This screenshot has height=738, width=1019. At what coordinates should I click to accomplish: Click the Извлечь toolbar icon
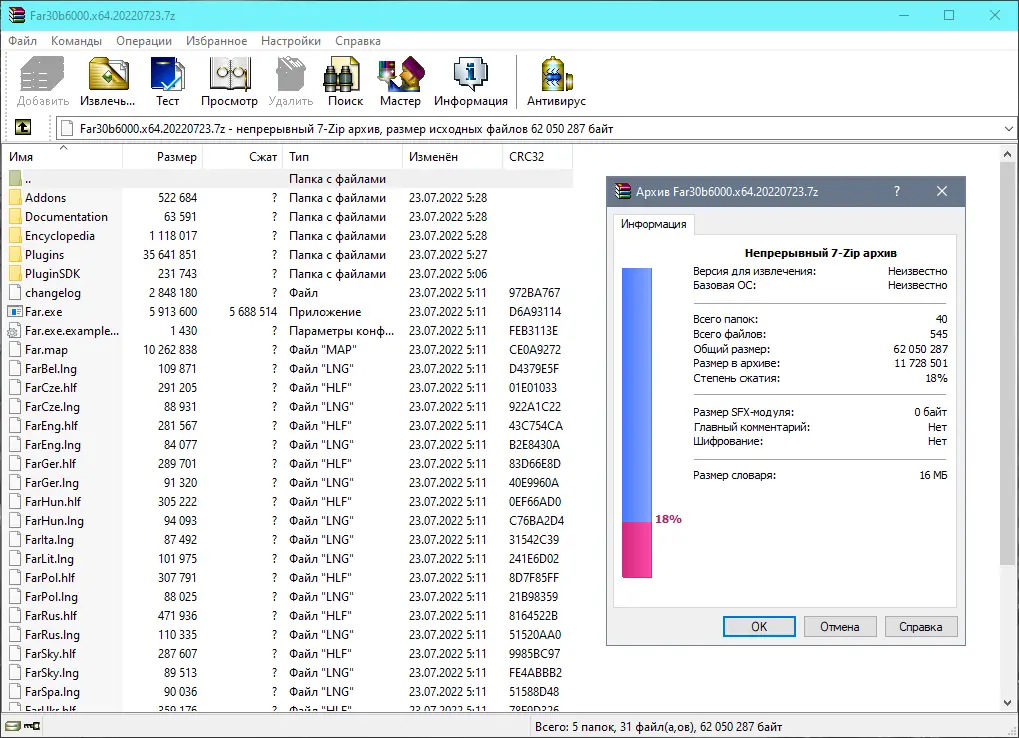tap(108, 81)
